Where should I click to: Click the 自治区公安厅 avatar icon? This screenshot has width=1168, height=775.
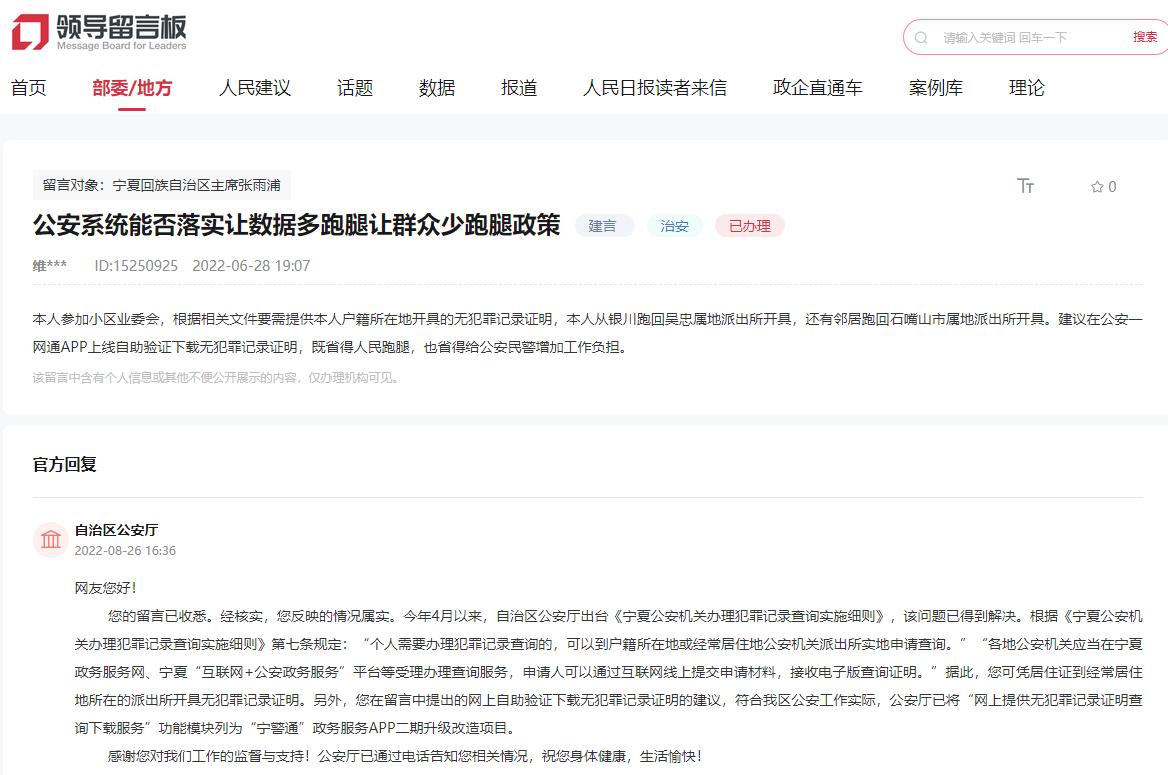(x=50, y=540)
